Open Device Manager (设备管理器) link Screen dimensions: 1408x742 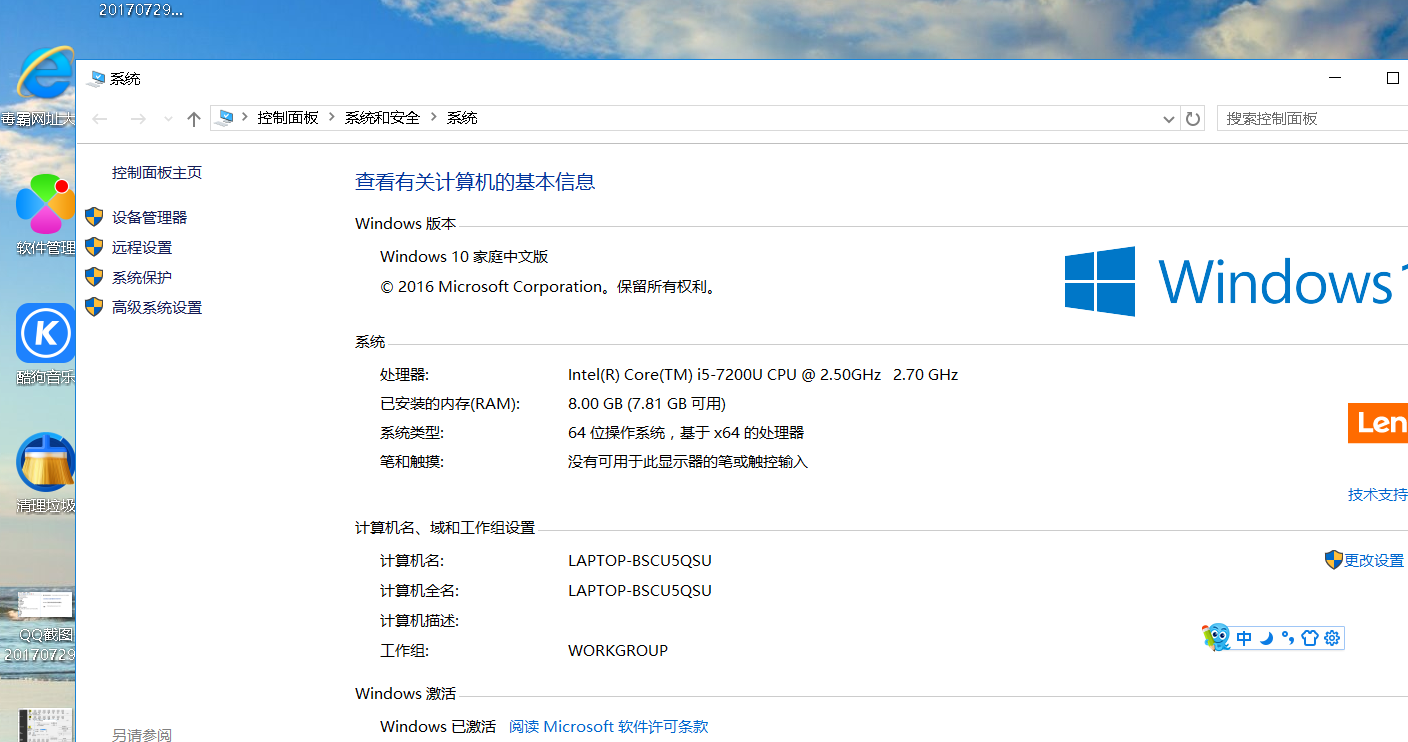149,217
